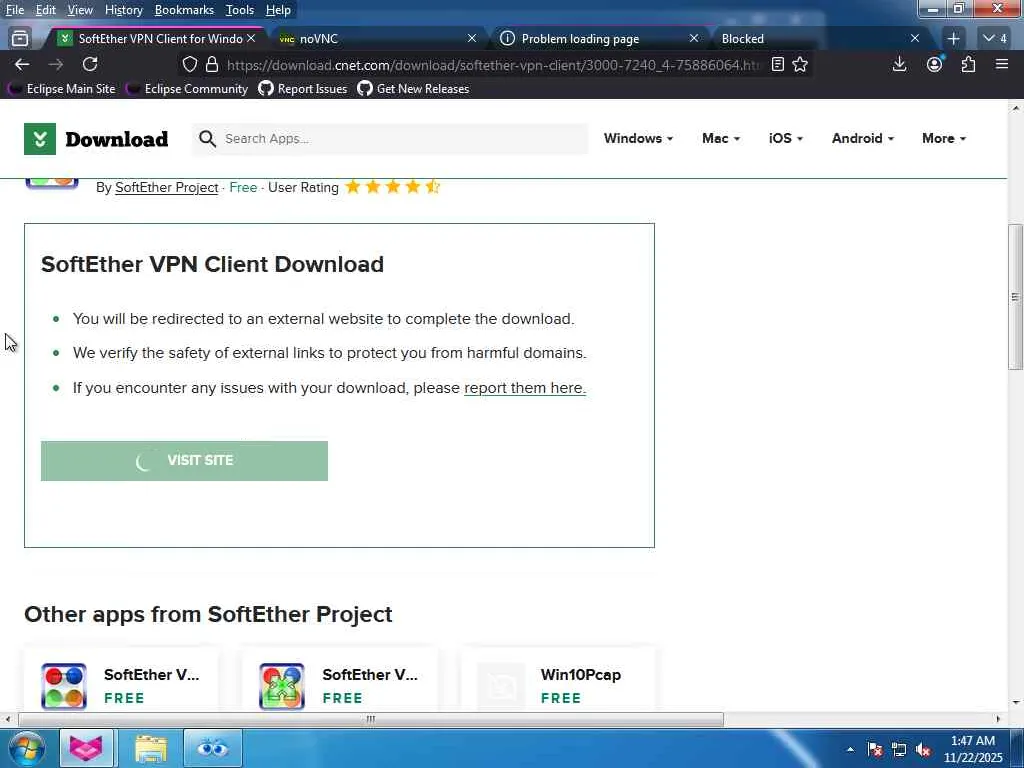
Task: Click the site security padlock icon
Action: [212, 65]
